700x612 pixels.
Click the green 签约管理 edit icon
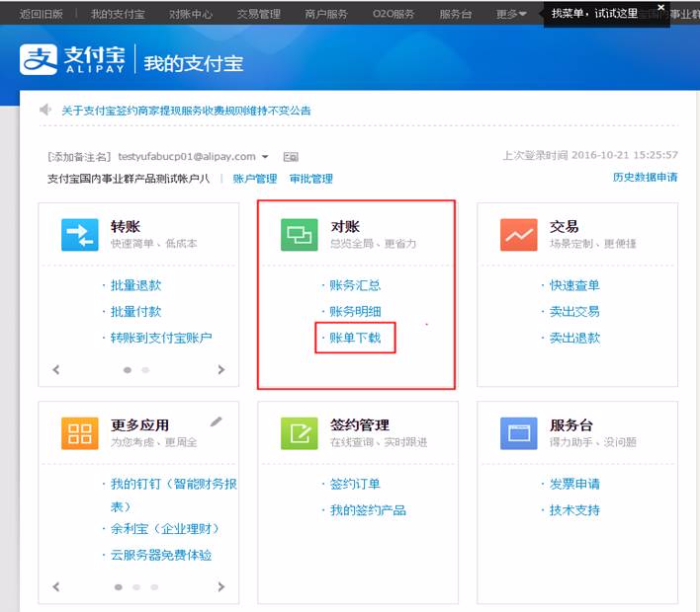[x=299, y=433]
